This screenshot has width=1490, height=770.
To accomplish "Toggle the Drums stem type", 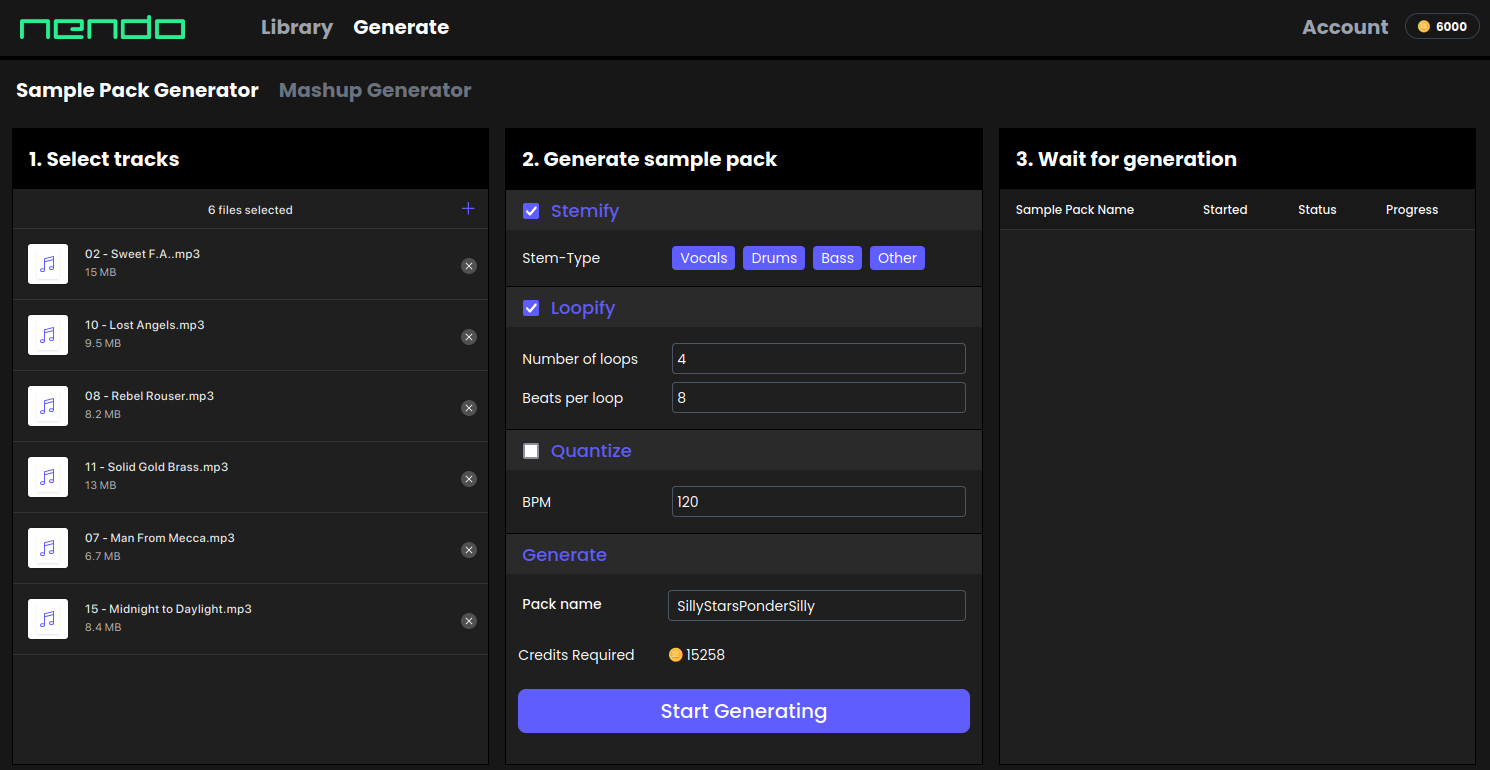I will point(774,258).
